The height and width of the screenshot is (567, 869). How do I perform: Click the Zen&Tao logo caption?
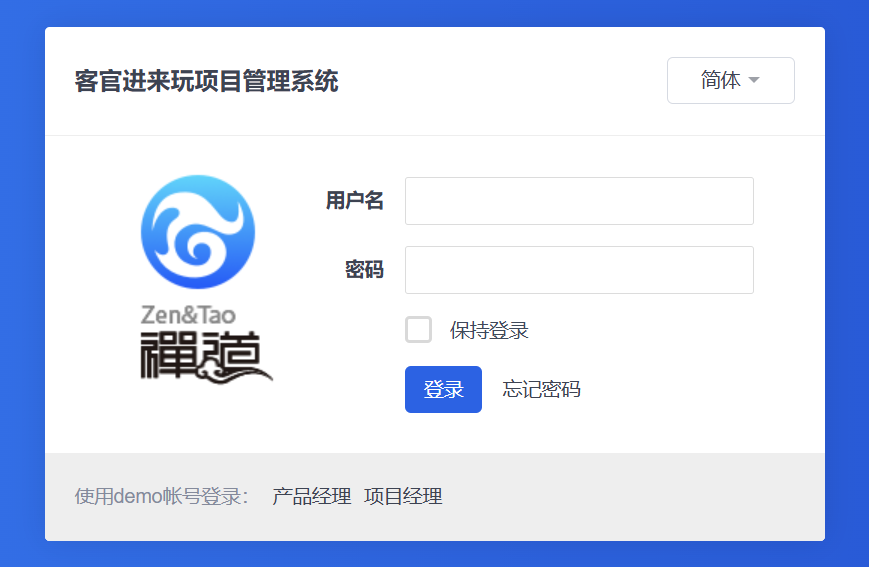[188, 315]
